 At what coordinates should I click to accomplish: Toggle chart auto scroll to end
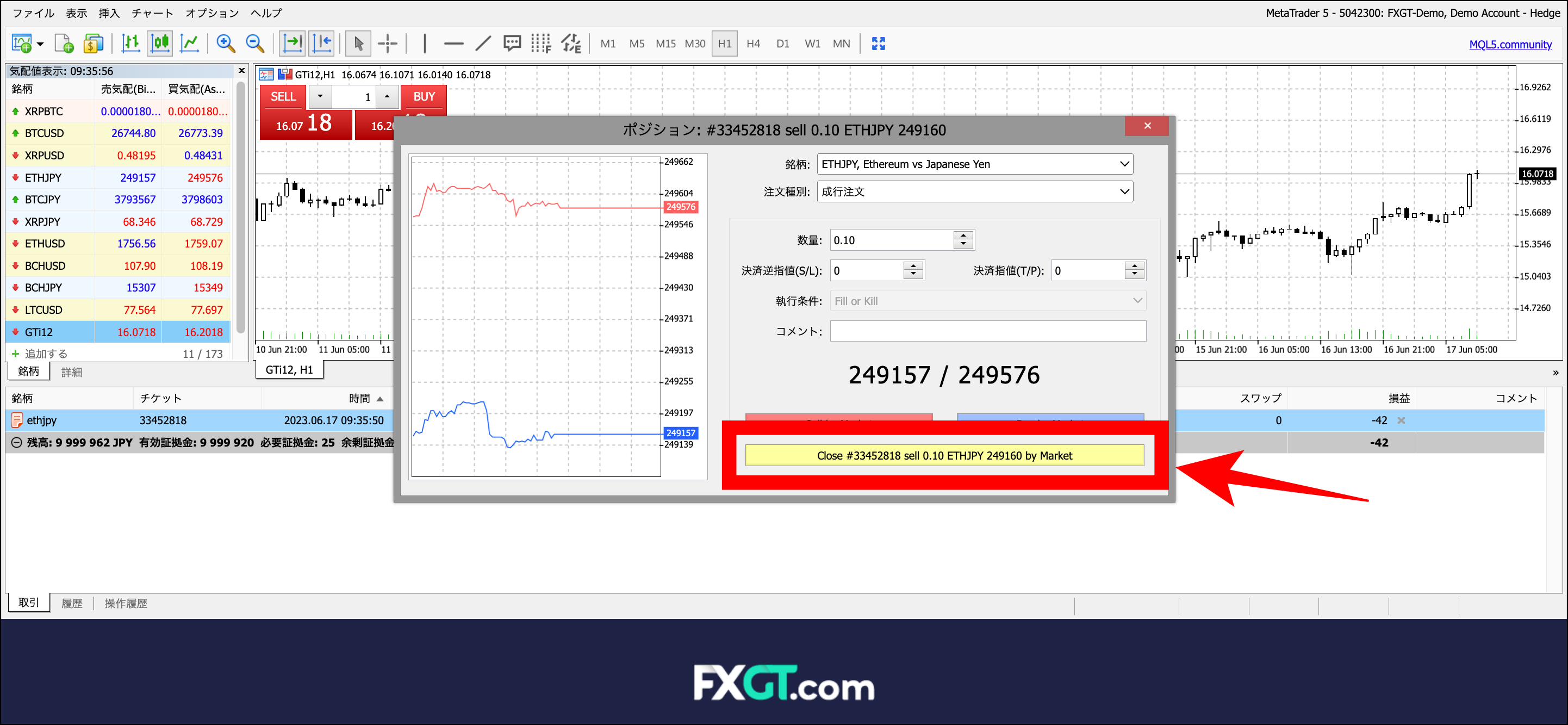tap(293, 43)
